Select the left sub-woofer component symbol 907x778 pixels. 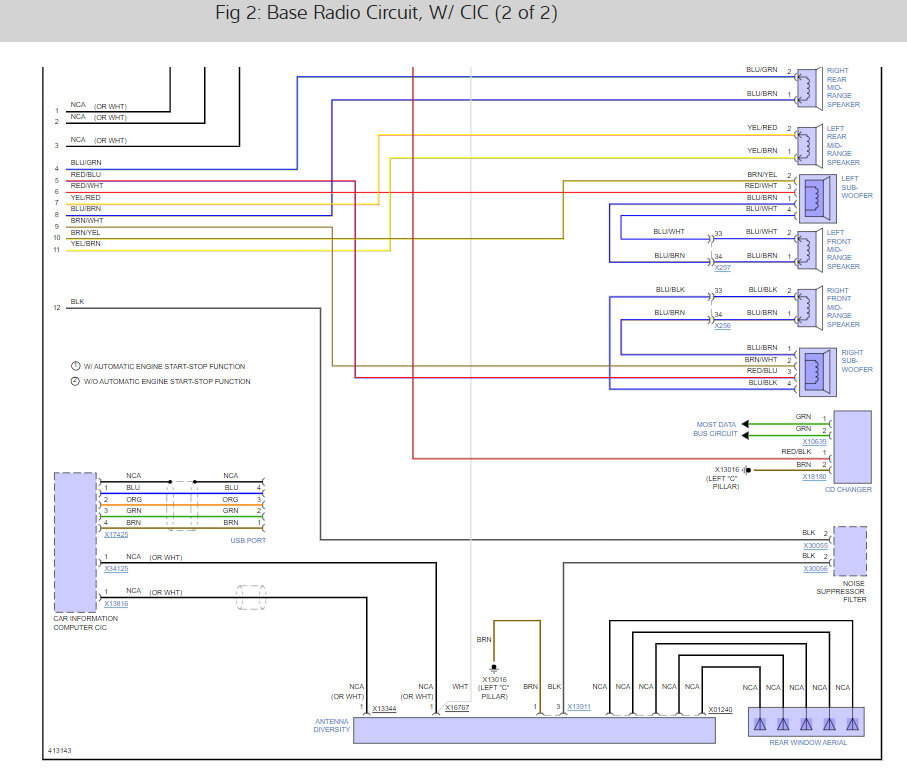pos(817,198)
